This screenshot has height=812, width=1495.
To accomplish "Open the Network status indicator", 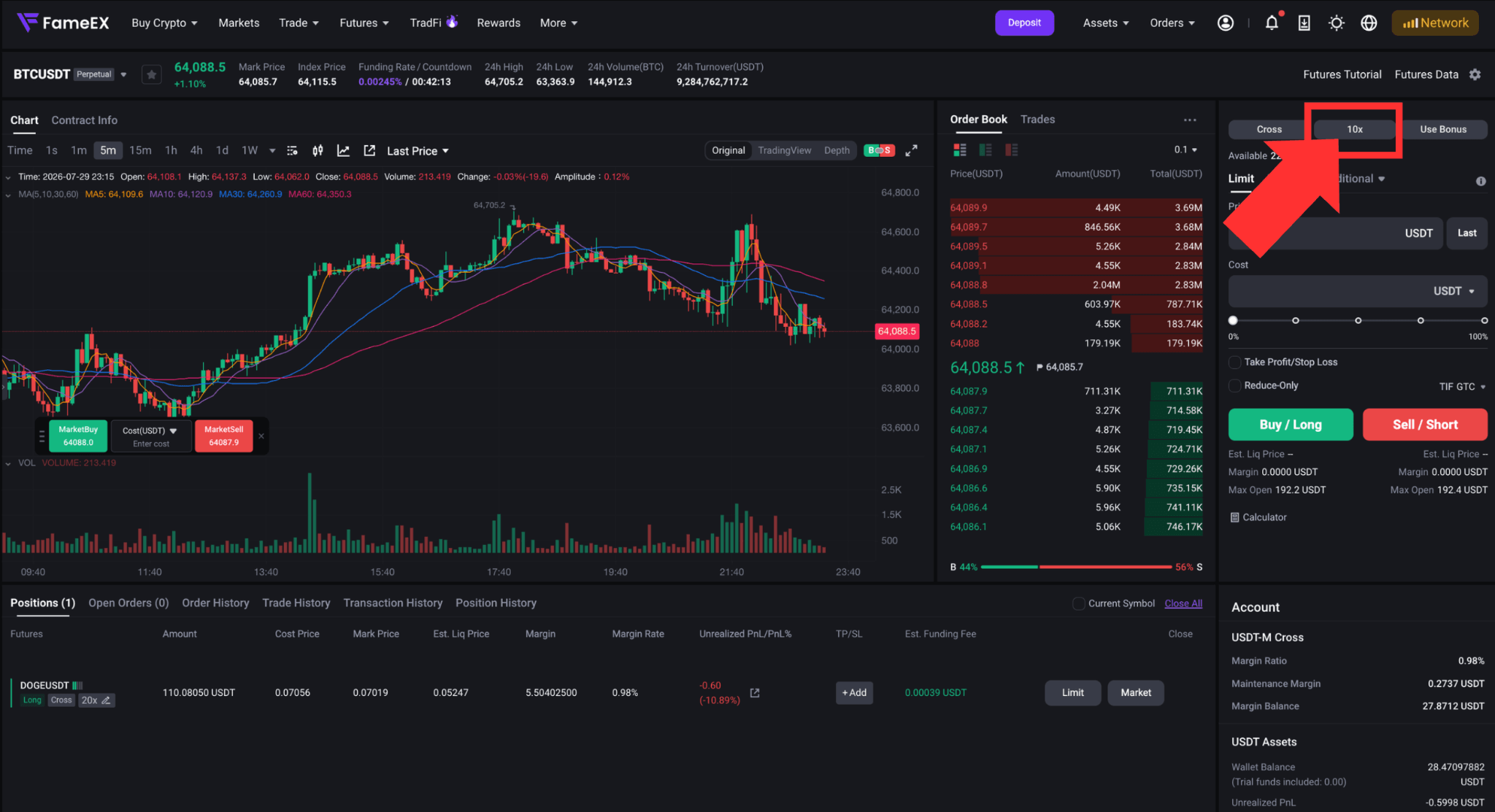I will tap(1435, 23).
